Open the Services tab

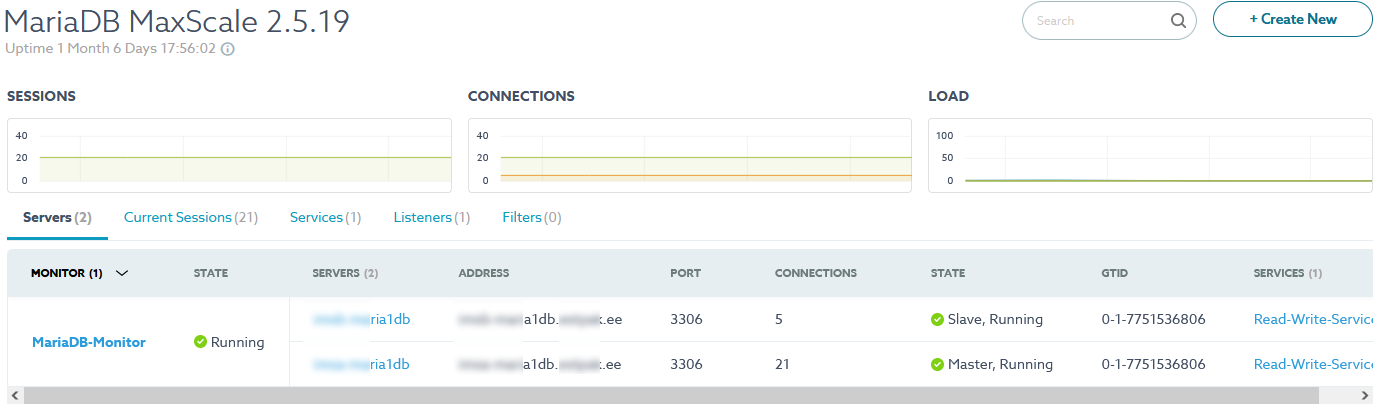(325, 217)
